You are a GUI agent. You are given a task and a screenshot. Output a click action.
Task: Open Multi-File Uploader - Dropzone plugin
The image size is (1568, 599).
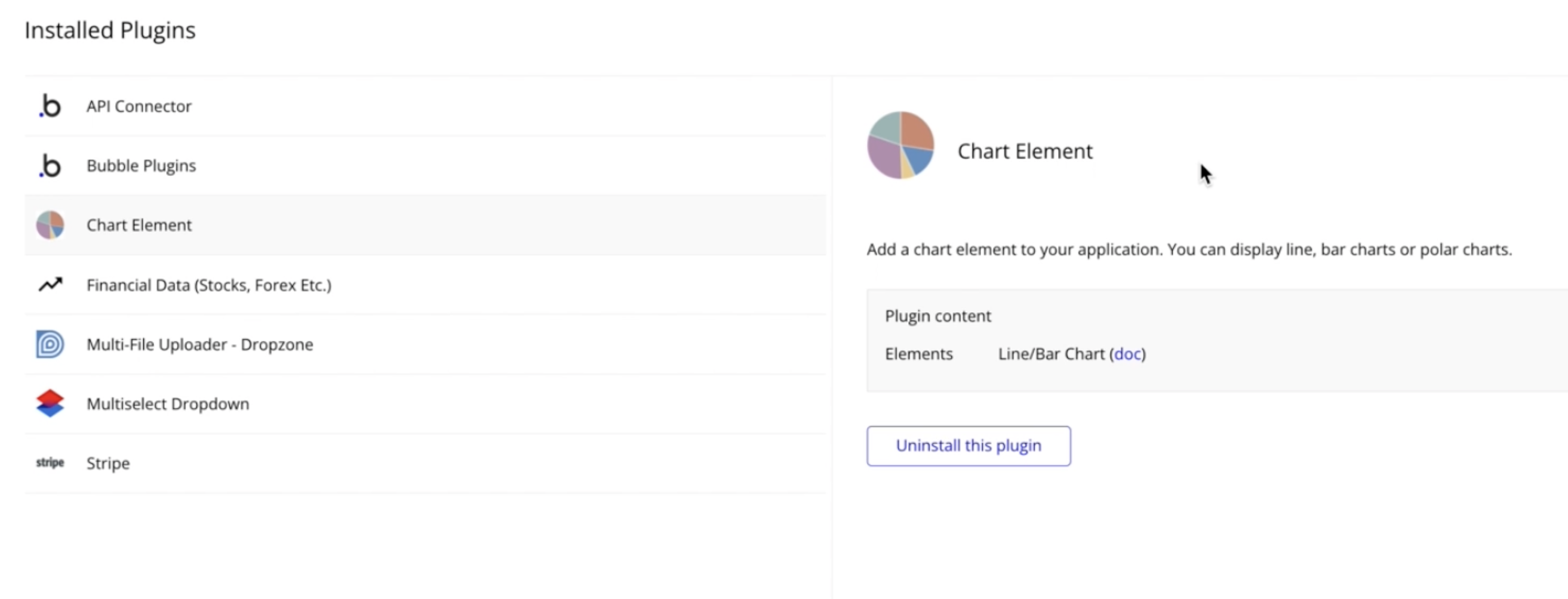[x=199, y=344]
